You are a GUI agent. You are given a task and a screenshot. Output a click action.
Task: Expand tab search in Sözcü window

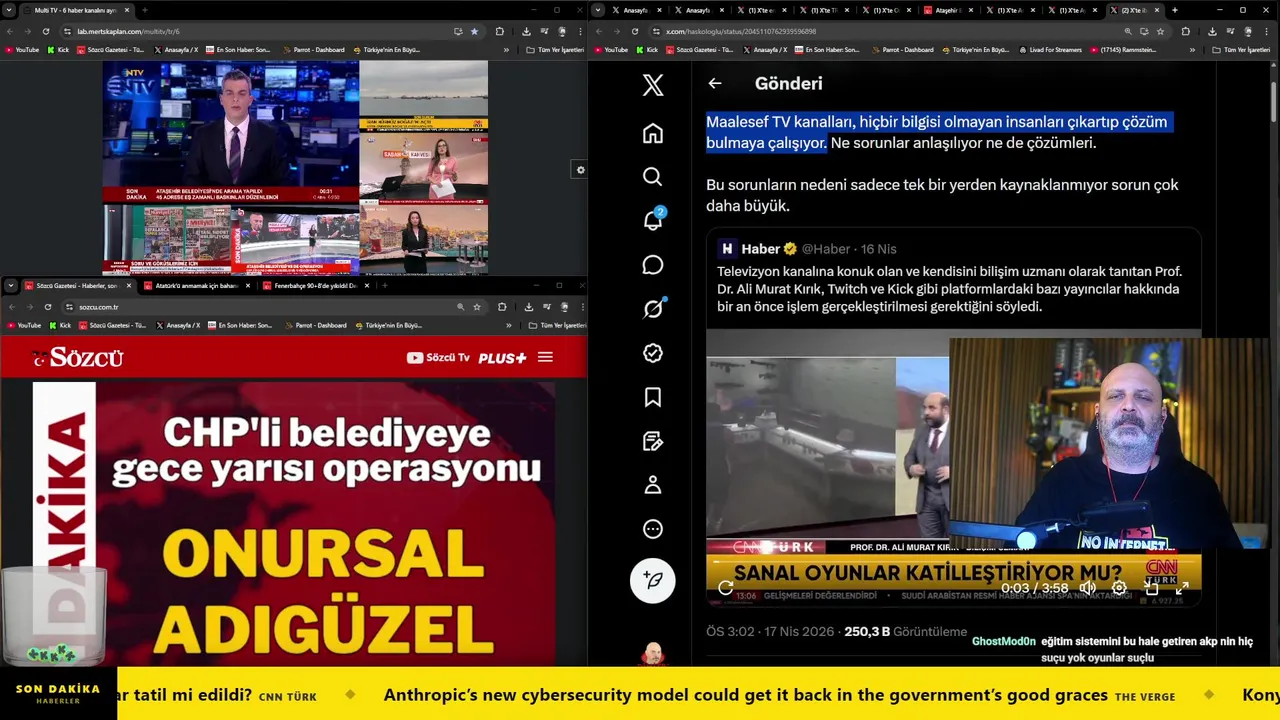(10, 286)
